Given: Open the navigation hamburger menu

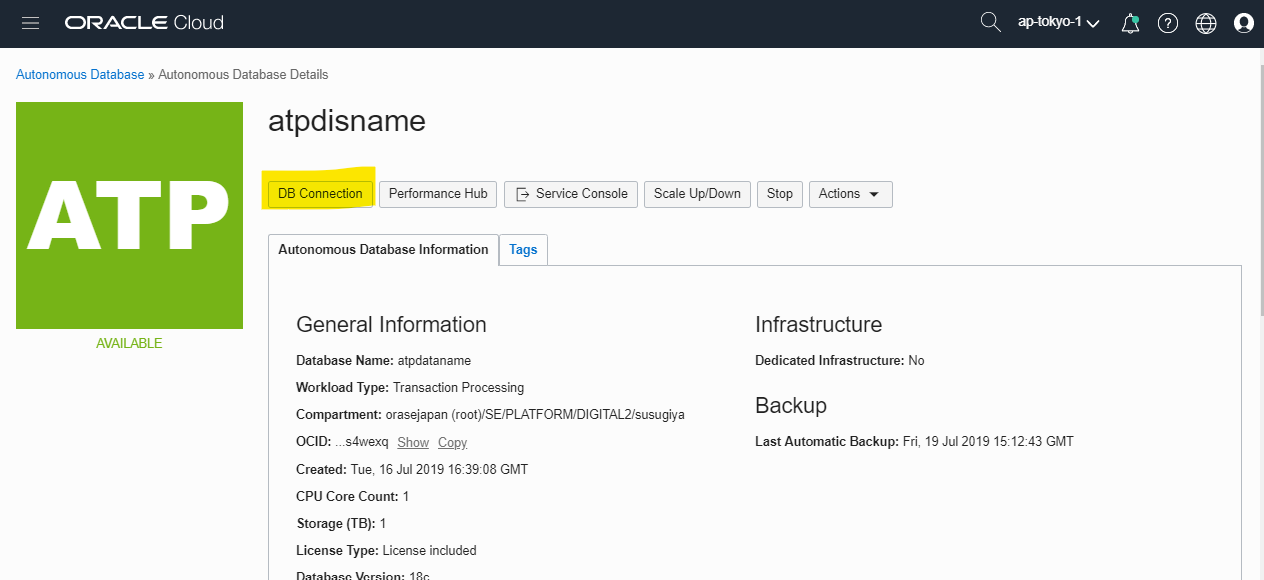Looking at the screenshot, I should point(30,23).
